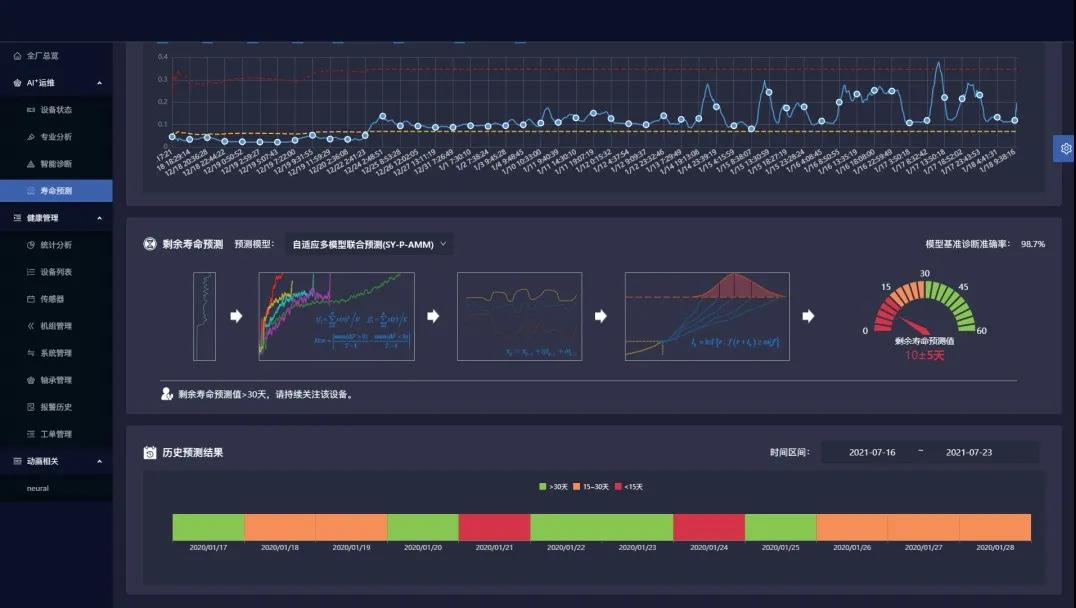The height and width of the screenshot is (608, 1076).
Task: Go to 工单管理 in the sidebar
Action: (56, 434)
